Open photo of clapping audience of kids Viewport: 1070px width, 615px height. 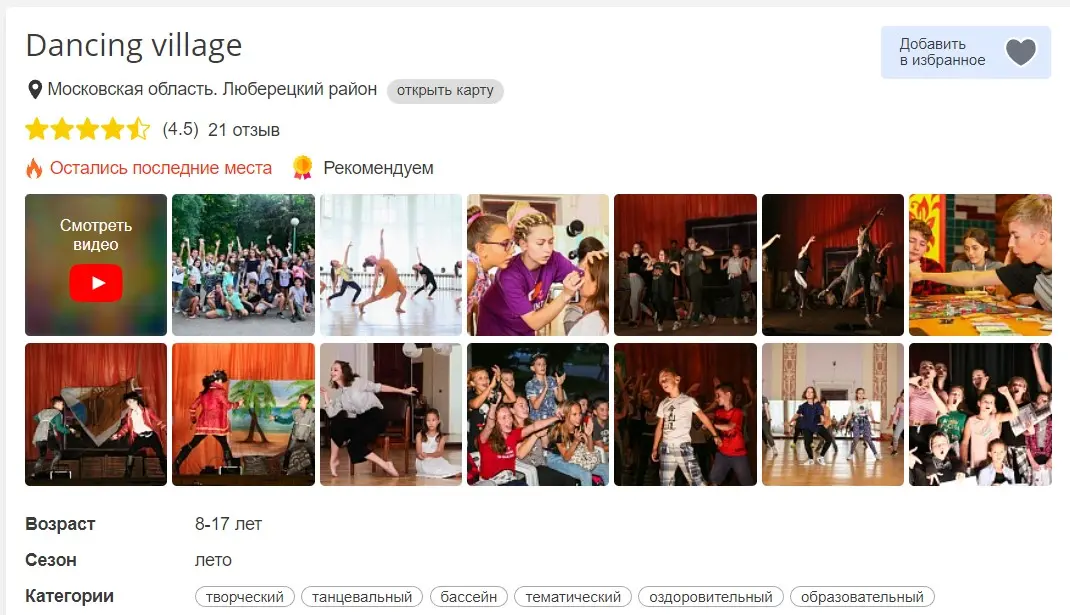pyautogui.click(x=538, y=414)
